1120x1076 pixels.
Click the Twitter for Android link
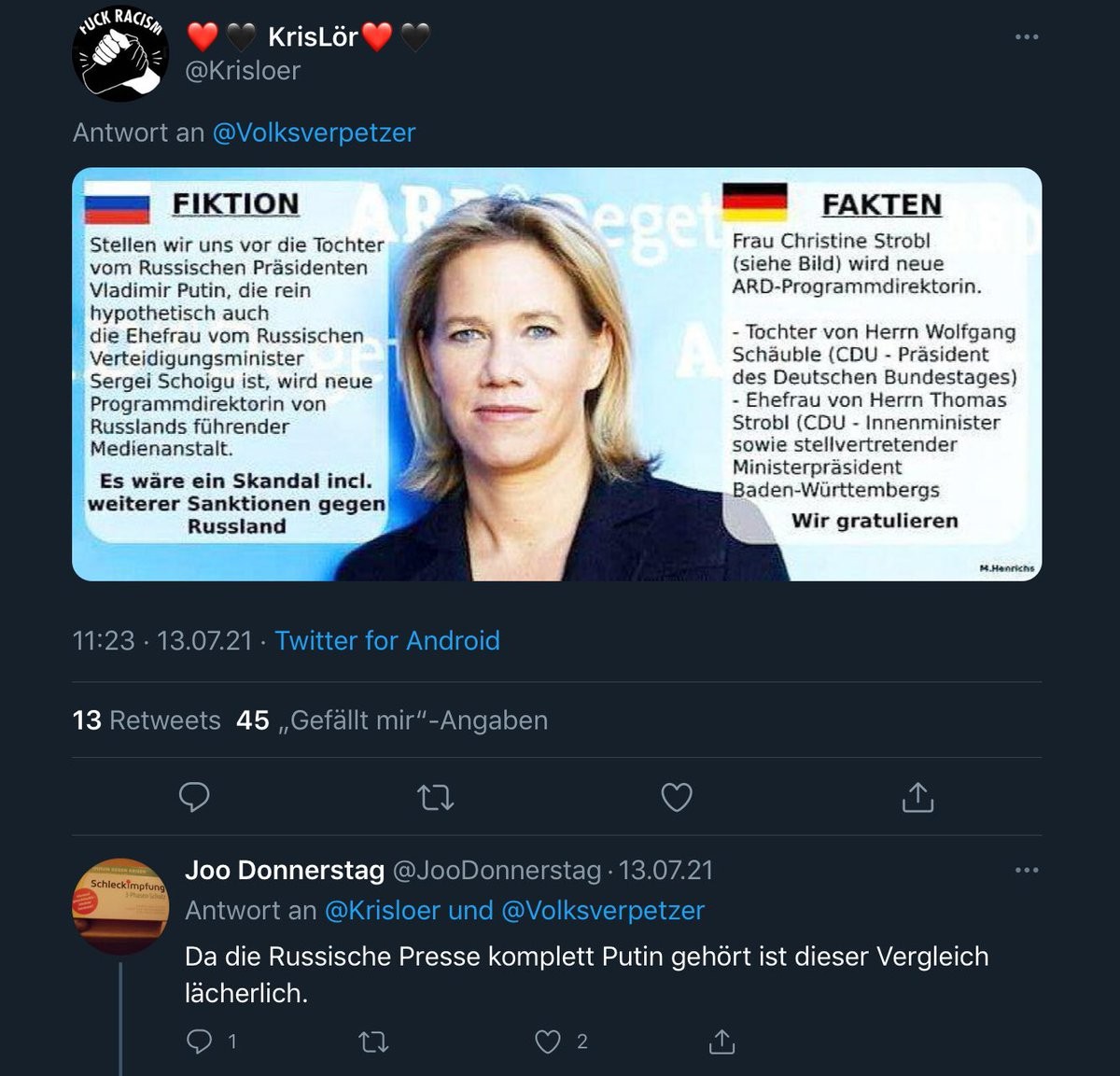point(387,640)
